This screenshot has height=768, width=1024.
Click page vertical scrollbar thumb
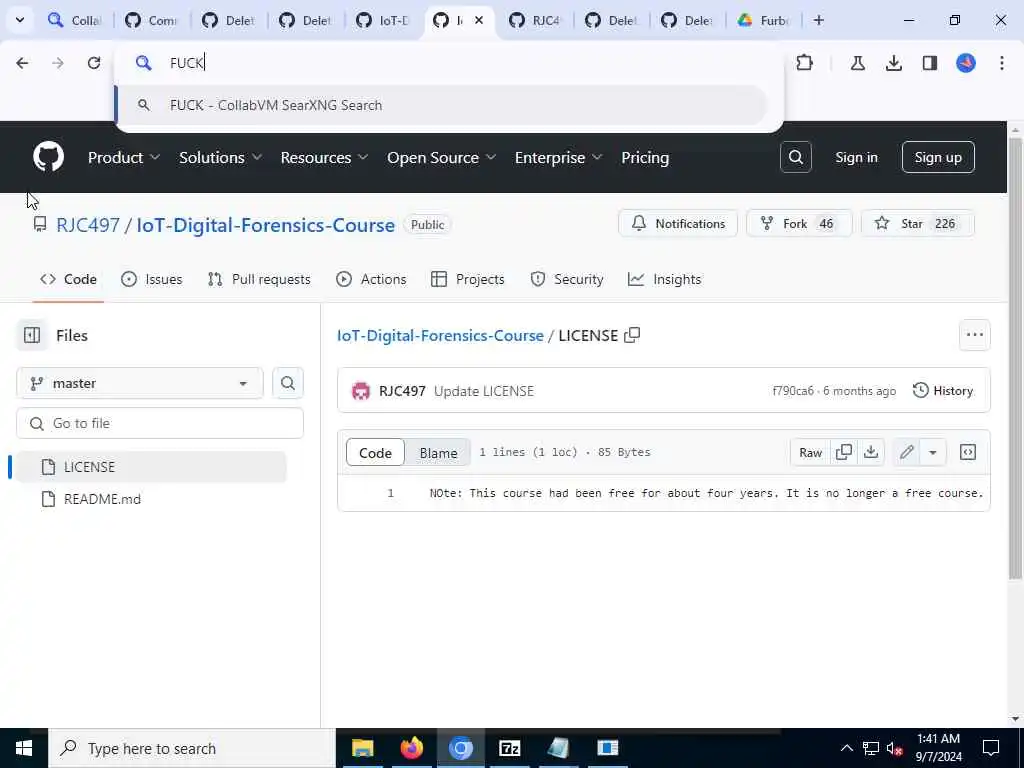(1015, 358)
